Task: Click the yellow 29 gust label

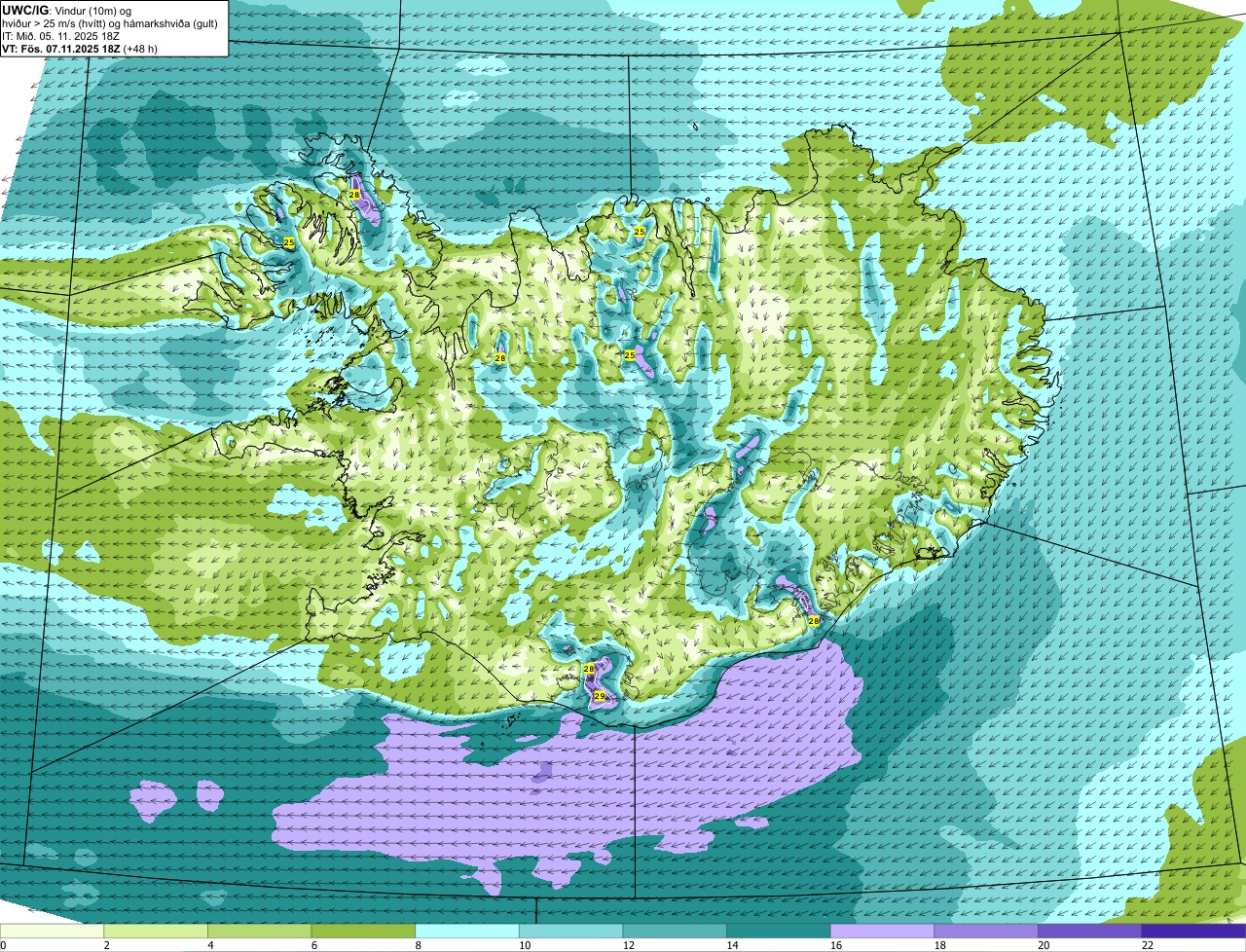Action: click(x=600, y=696)
